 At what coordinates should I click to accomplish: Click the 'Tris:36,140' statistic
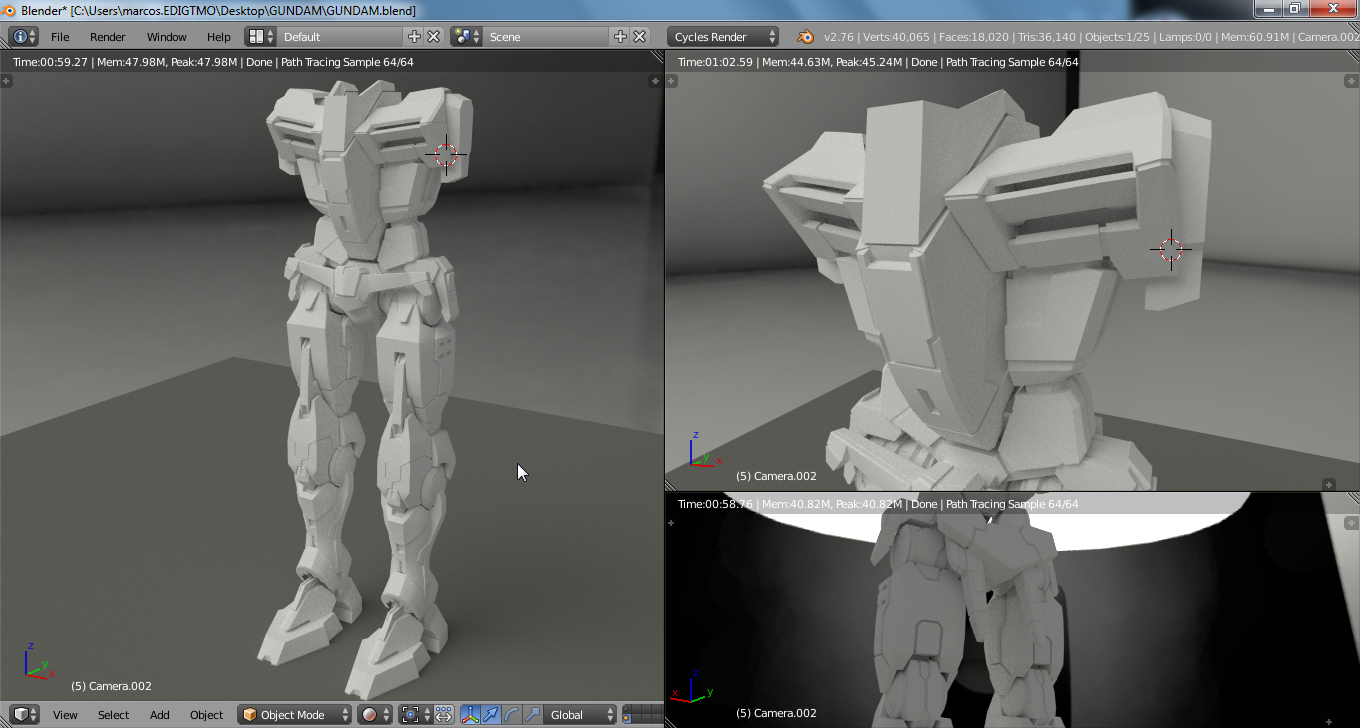coord(1046,37)
